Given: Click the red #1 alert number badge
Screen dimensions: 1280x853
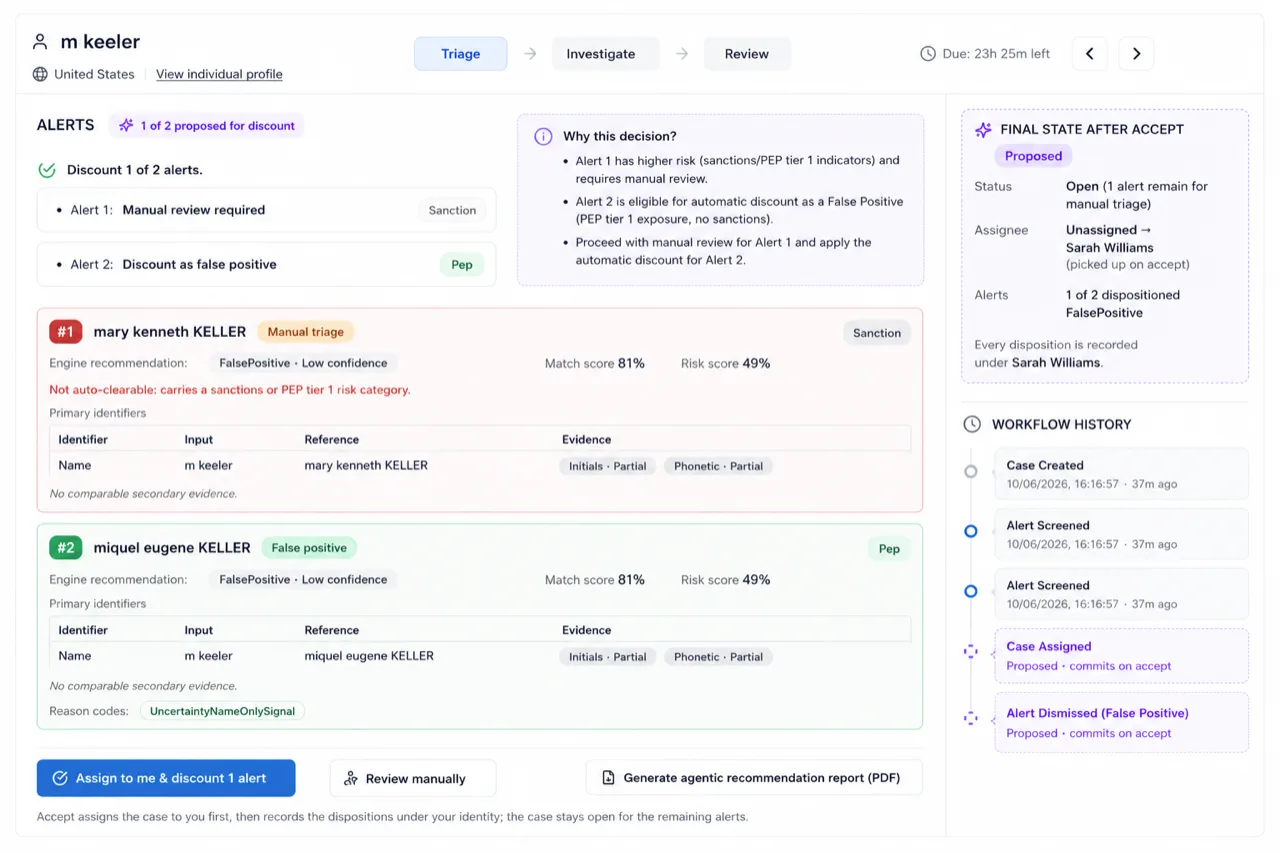Looking at the screenshot, I should click(65, 332).
